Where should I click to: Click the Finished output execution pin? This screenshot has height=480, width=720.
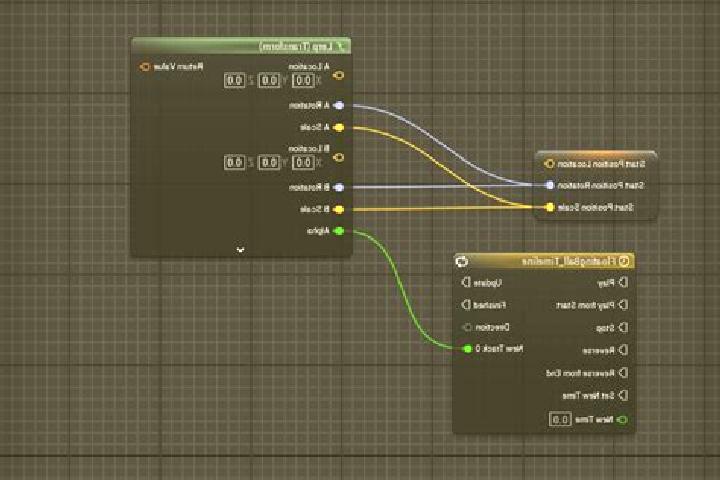[x=466, y=305]
